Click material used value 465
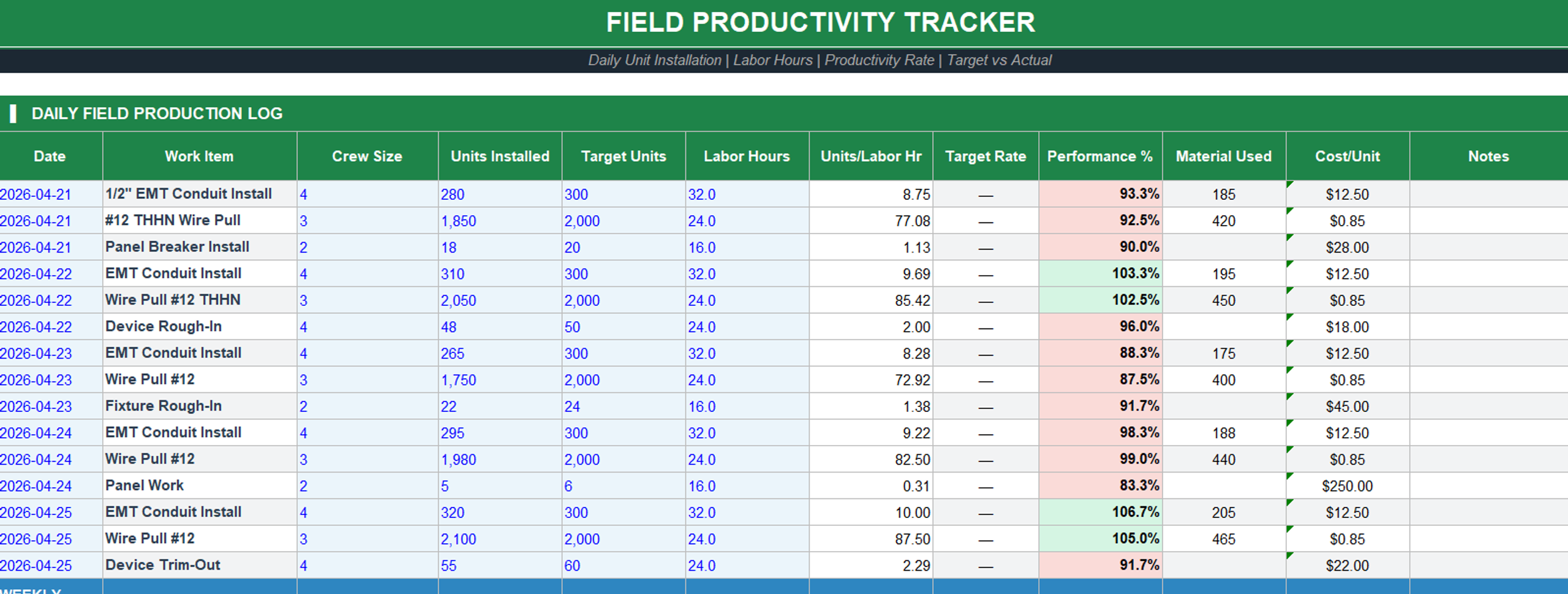Image resolution: width=1568 pixels, height=594 pixels. 1224,539
